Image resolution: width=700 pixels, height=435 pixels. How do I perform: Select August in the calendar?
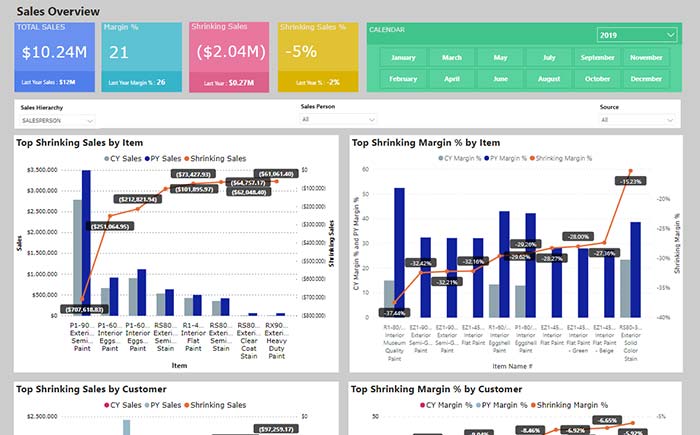point(549,79)
